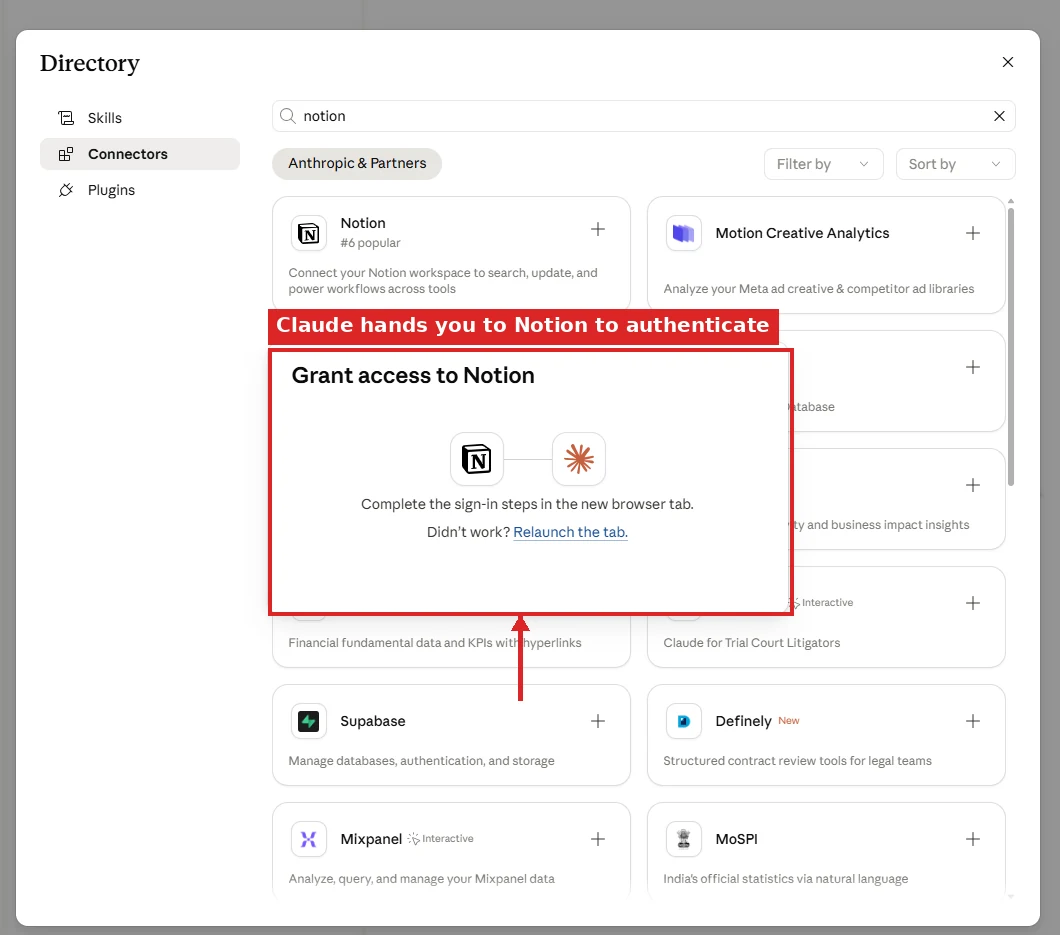
Task: Open the Mixpanel card title
Action: (x=371, y=839)
